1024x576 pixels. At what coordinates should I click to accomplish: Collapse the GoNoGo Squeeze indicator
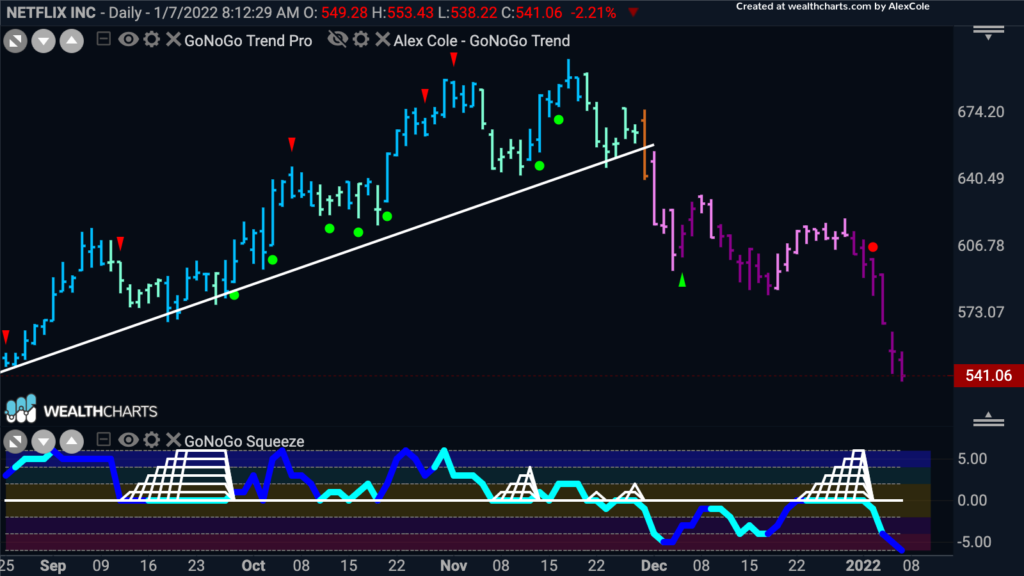click(103, 440)
